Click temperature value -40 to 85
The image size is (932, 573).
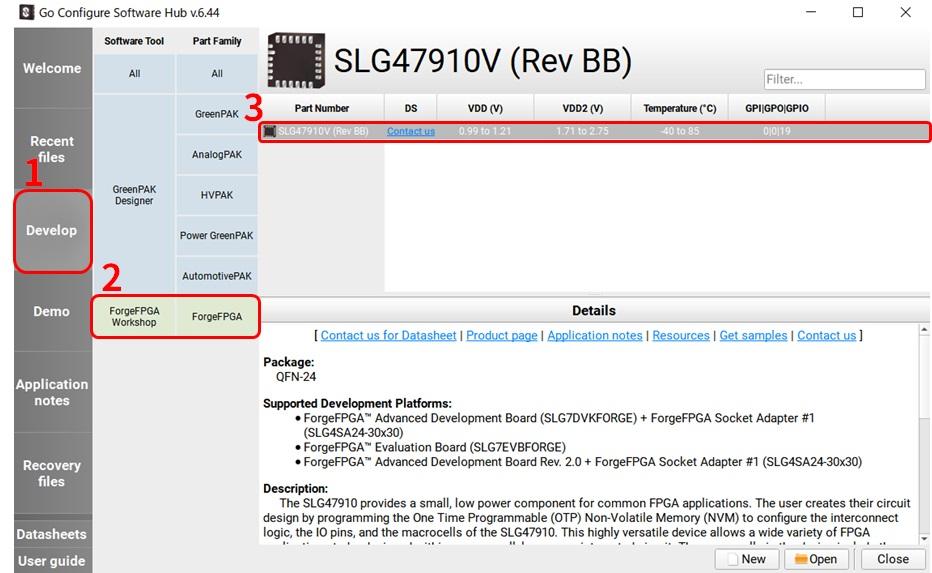coord(679,131)
